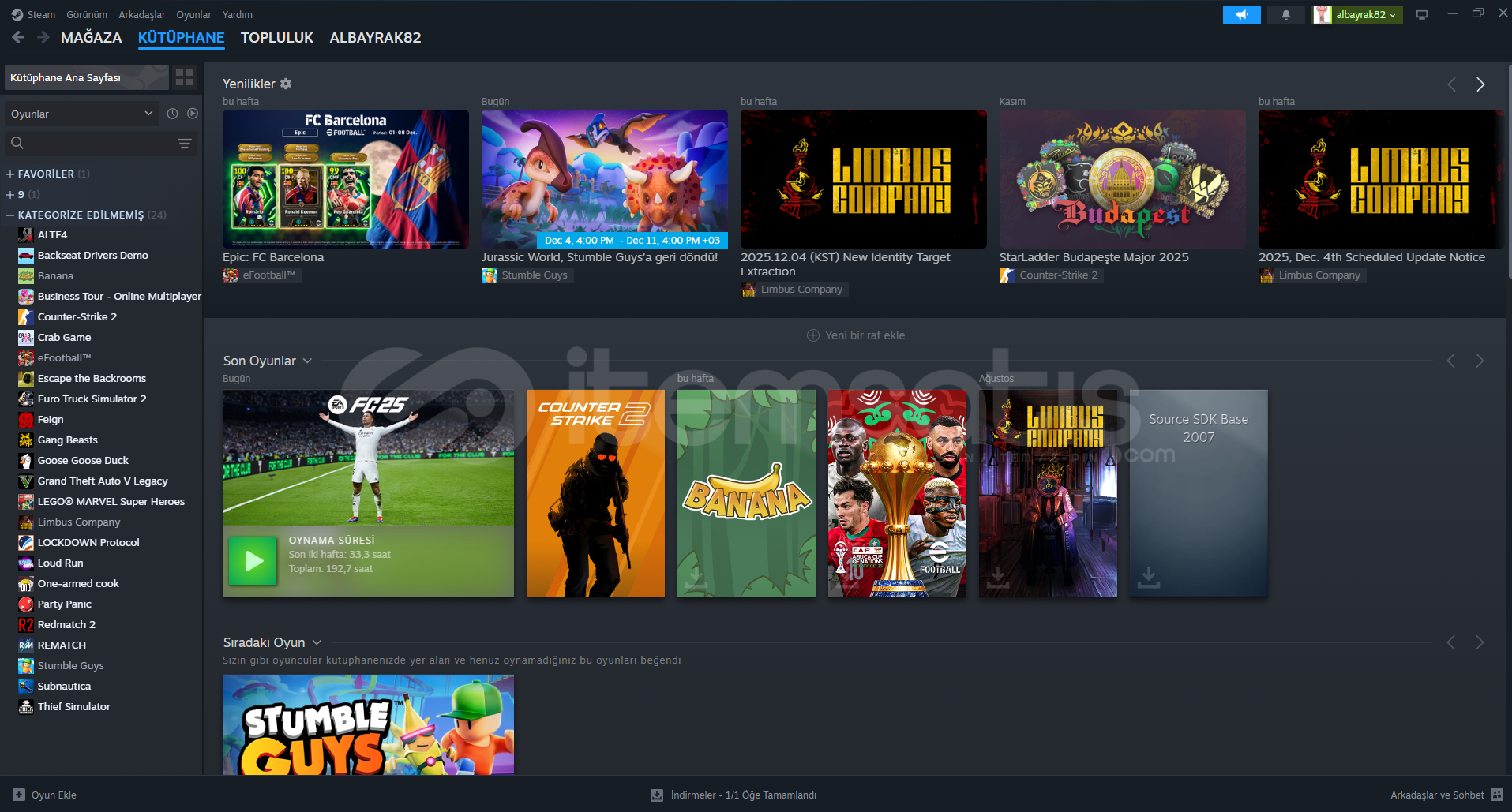The image size is (1512, 812).
Task: Switch to the TOPLULUK tab
Action: coord(277,37)
